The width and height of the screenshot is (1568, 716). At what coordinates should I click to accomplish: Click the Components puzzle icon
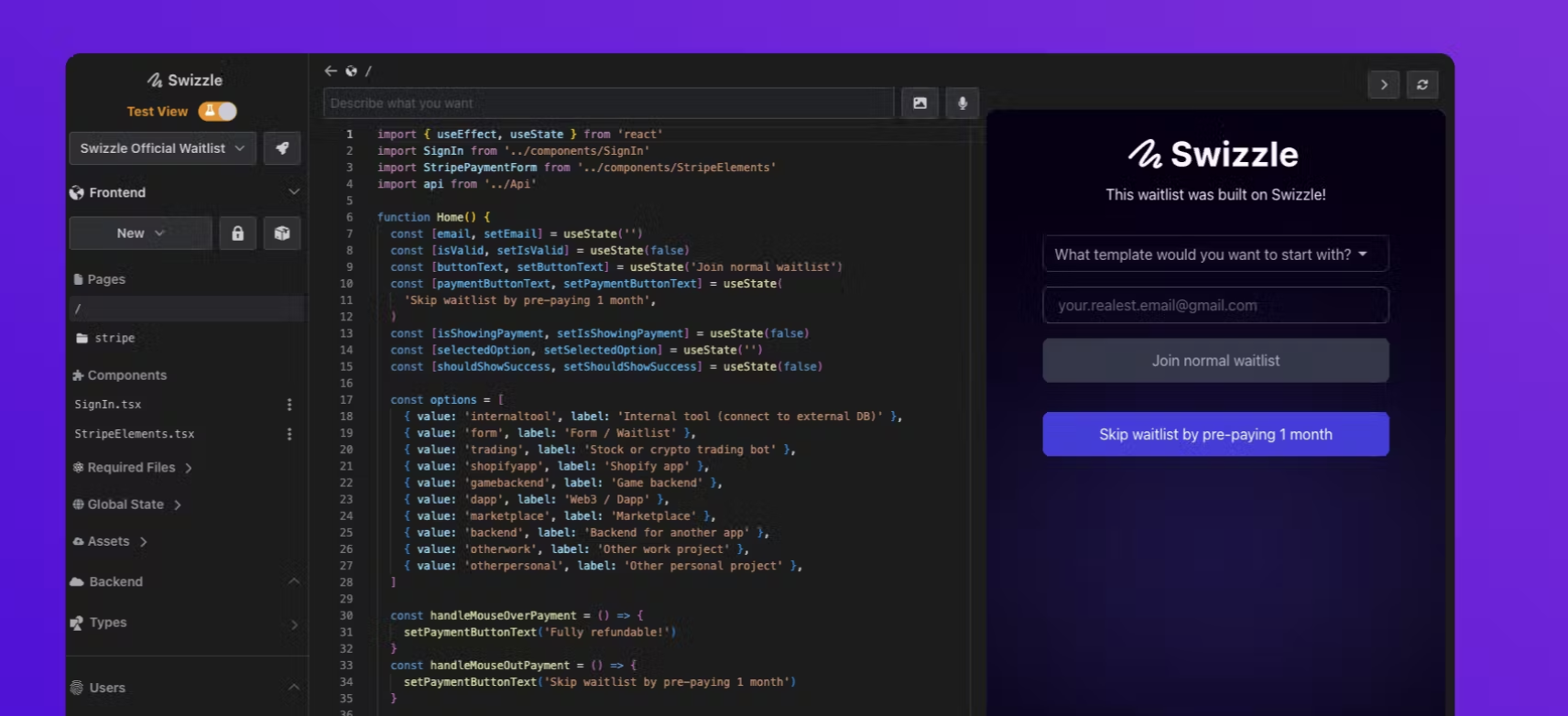(x=78, y=375)
